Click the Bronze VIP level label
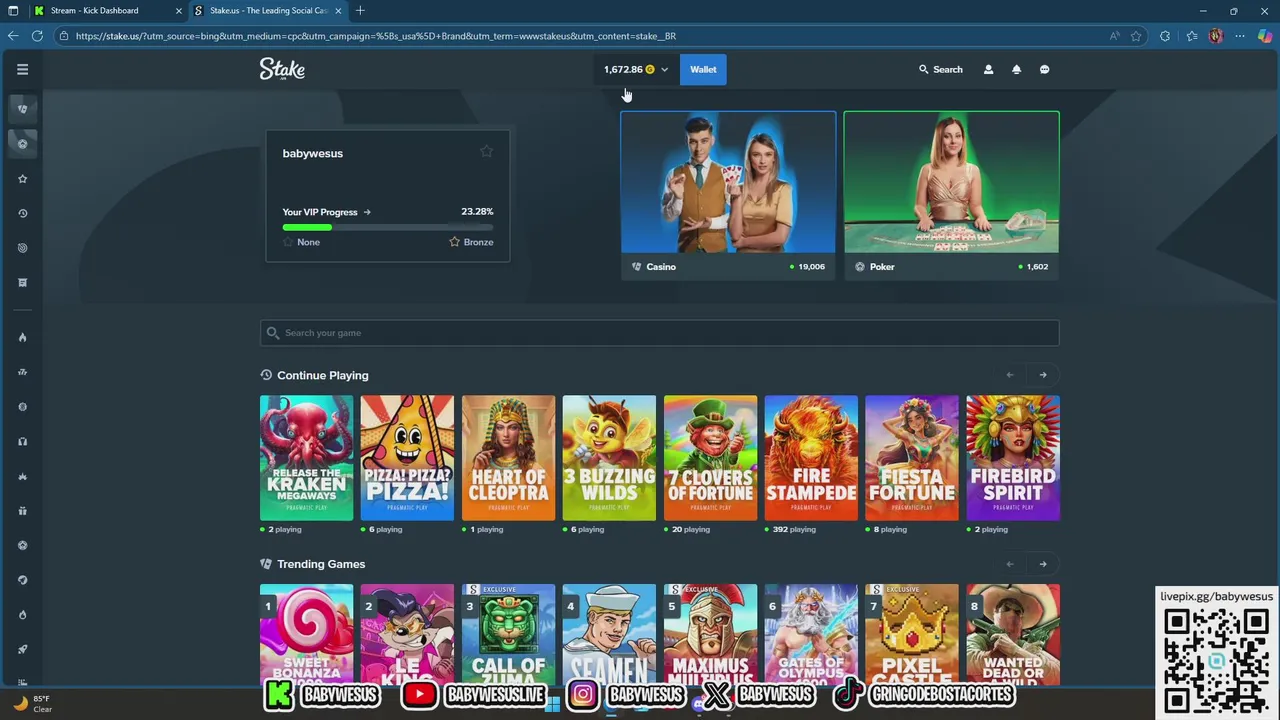Screen dimensions: 1280x720 [478, 242]
